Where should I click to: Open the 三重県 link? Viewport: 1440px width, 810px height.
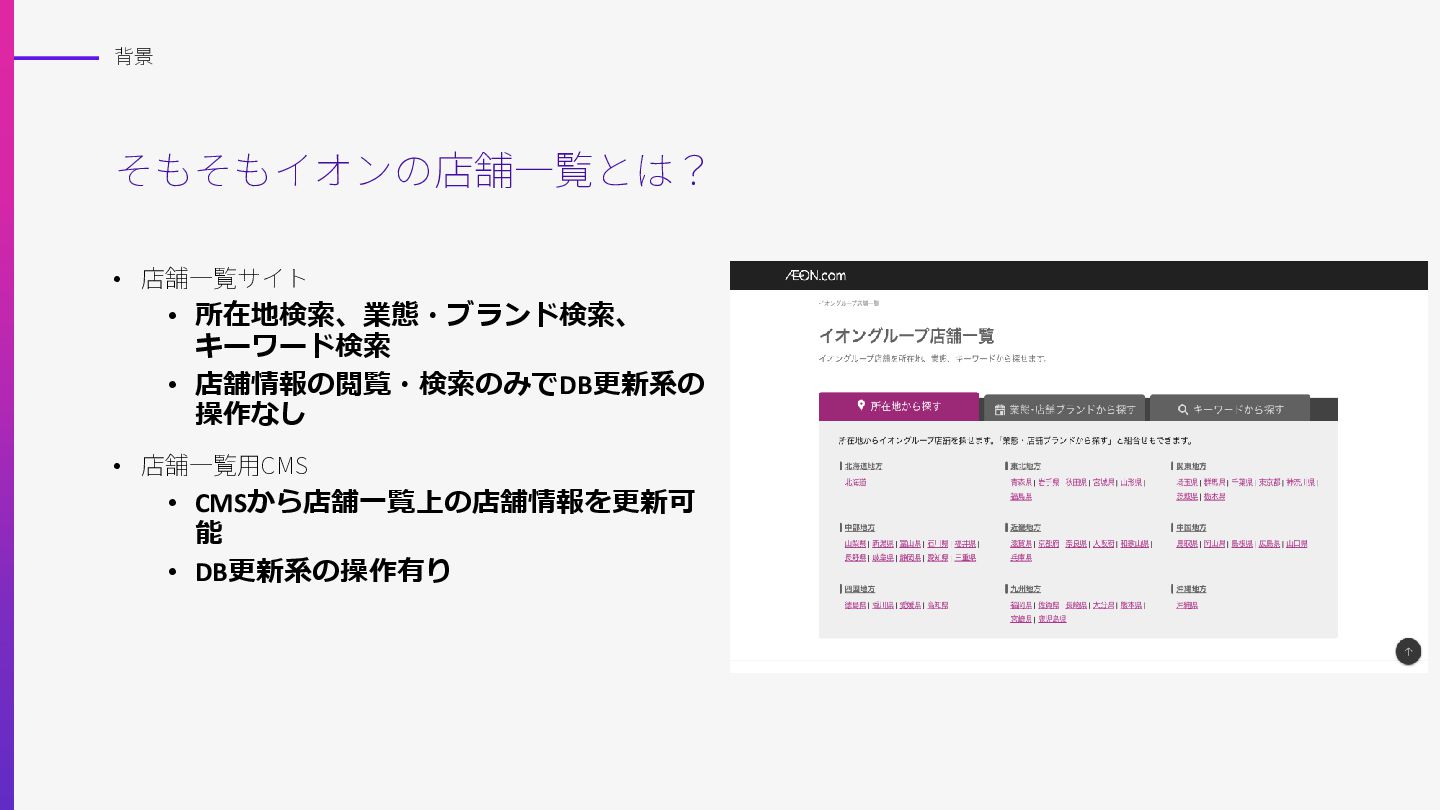(x=965, y=558)
